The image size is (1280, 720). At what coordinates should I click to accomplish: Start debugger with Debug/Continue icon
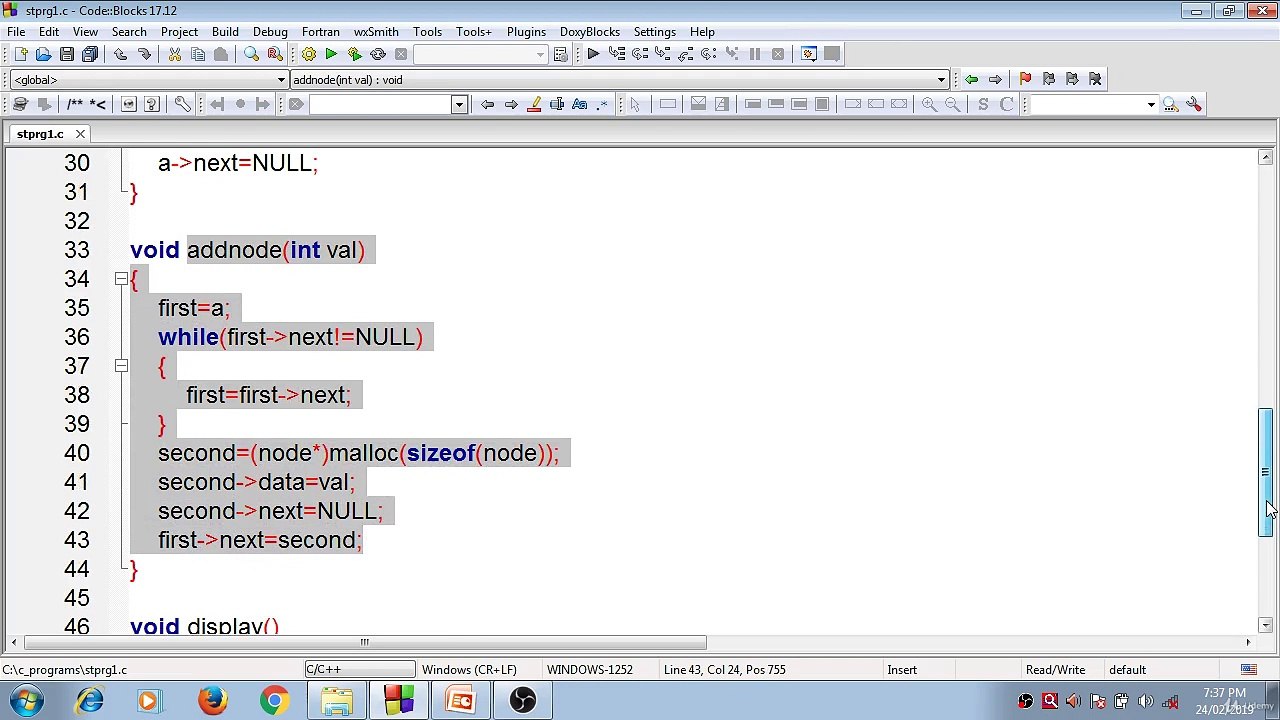coord(593,54)
